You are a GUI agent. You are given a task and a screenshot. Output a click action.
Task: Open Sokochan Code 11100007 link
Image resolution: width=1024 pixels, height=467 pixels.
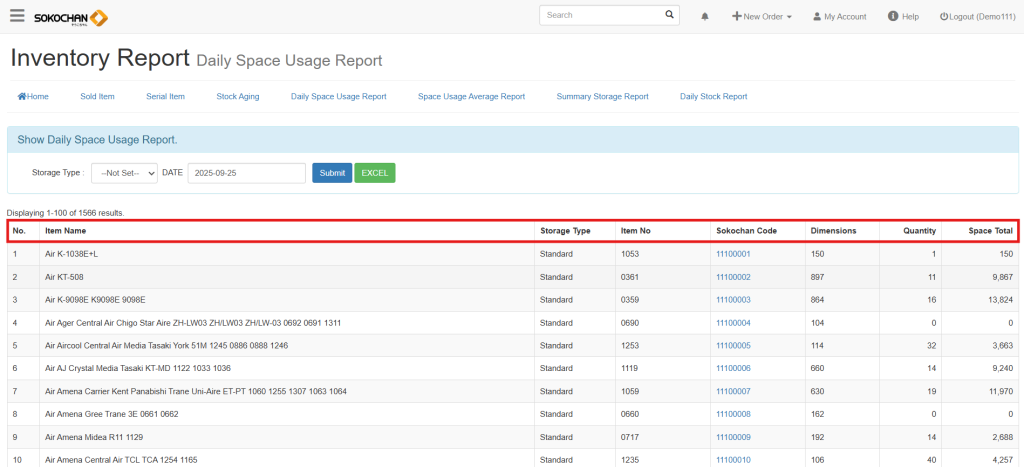tap(733, 390)
